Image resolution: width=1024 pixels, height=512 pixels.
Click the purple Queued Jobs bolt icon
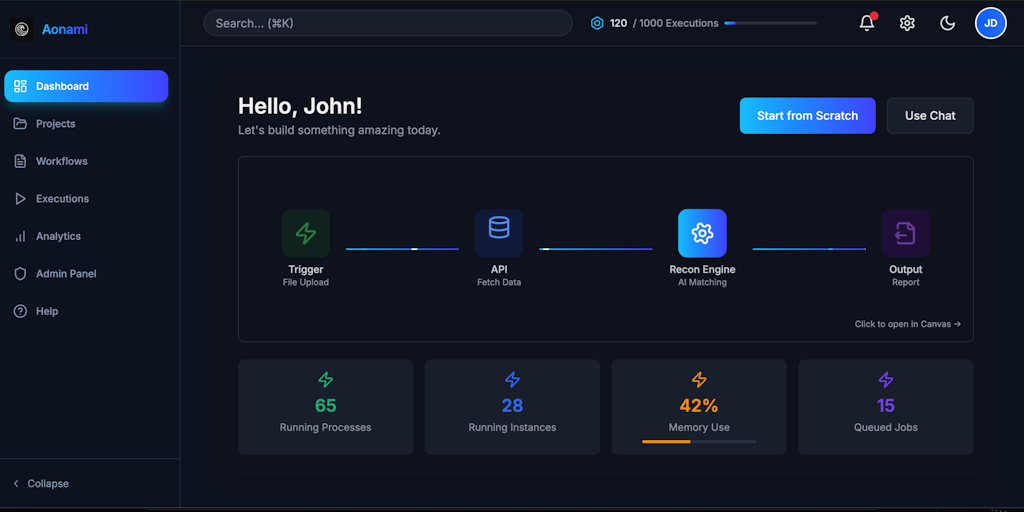point(886,379)
